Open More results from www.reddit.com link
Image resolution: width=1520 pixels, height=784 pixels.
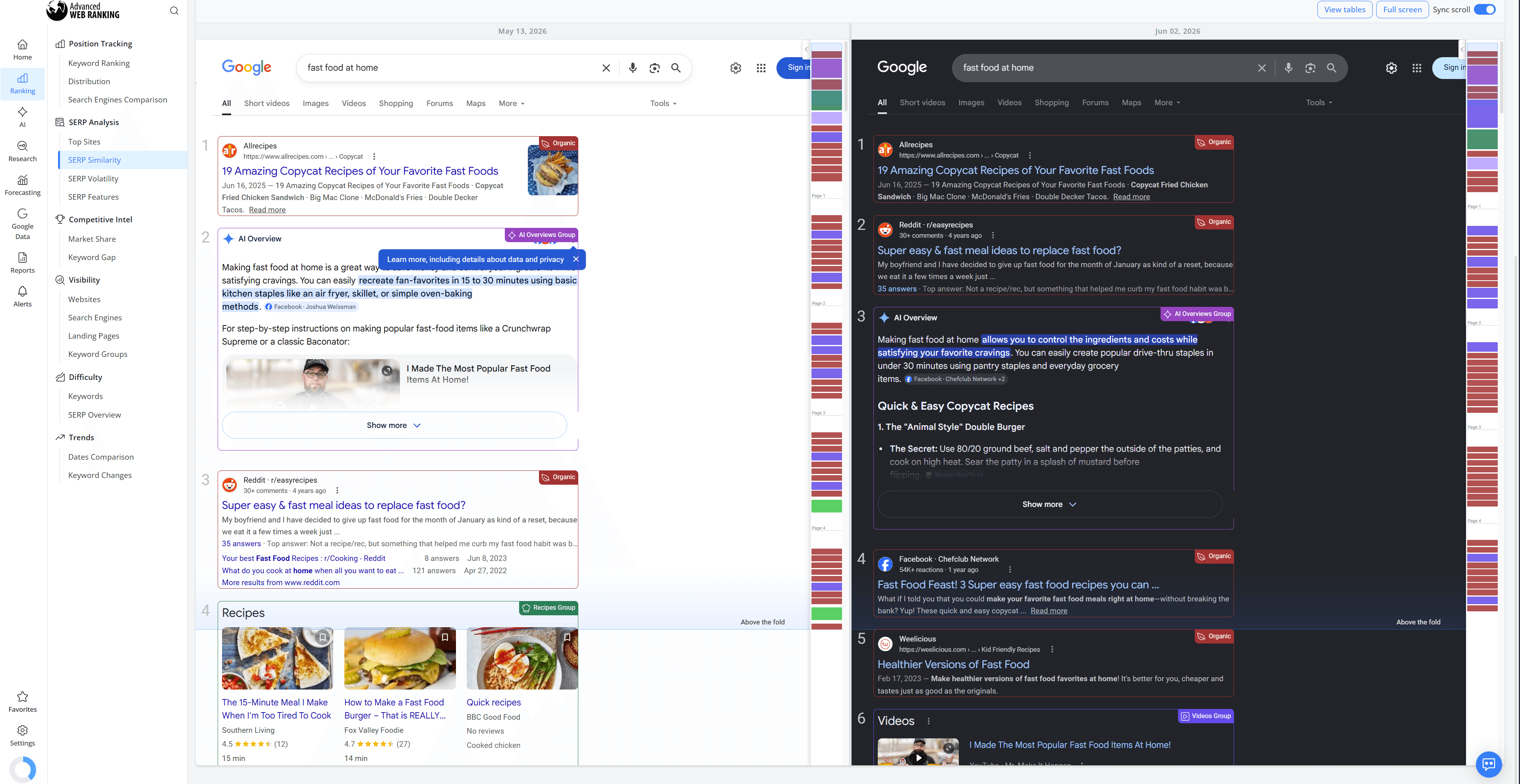tap(281, 583)
